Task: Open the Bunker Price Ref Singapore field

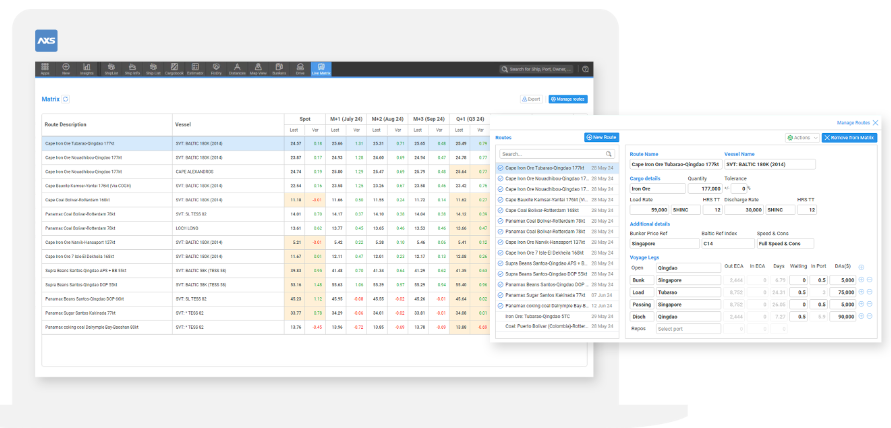Action: [665, 243]
